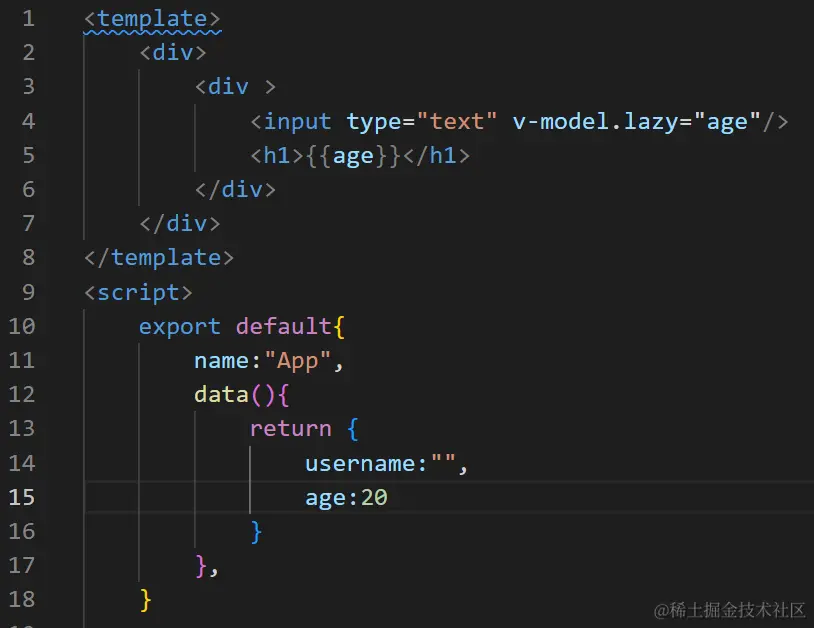This screenshot has height=628, width=814.
Task: Click the "age" string on line 4
Action: (x=727, y=122)
